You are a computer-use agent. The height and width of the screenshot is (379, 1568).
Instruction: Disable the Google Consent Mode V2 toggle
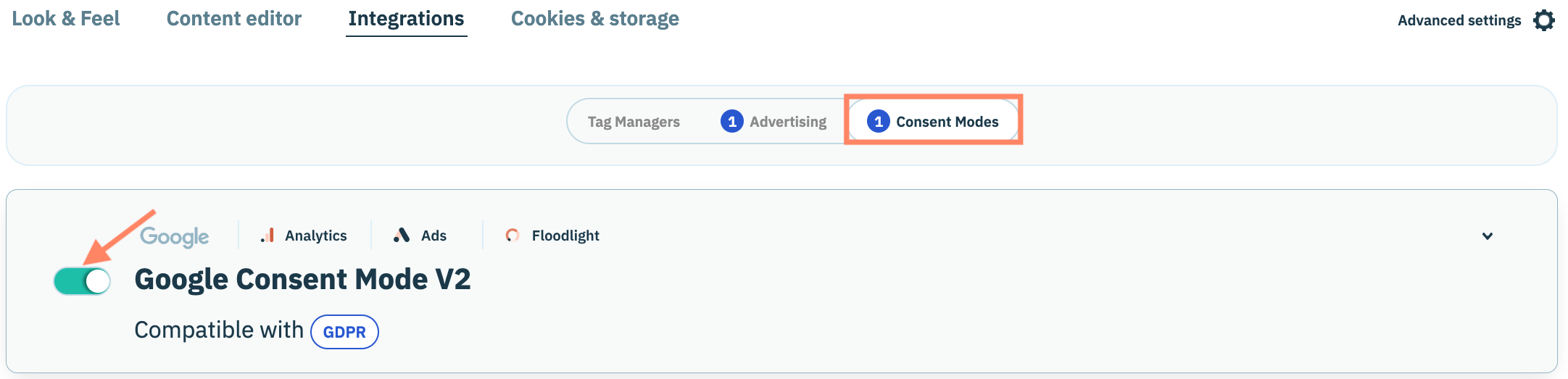pos(82,281)
